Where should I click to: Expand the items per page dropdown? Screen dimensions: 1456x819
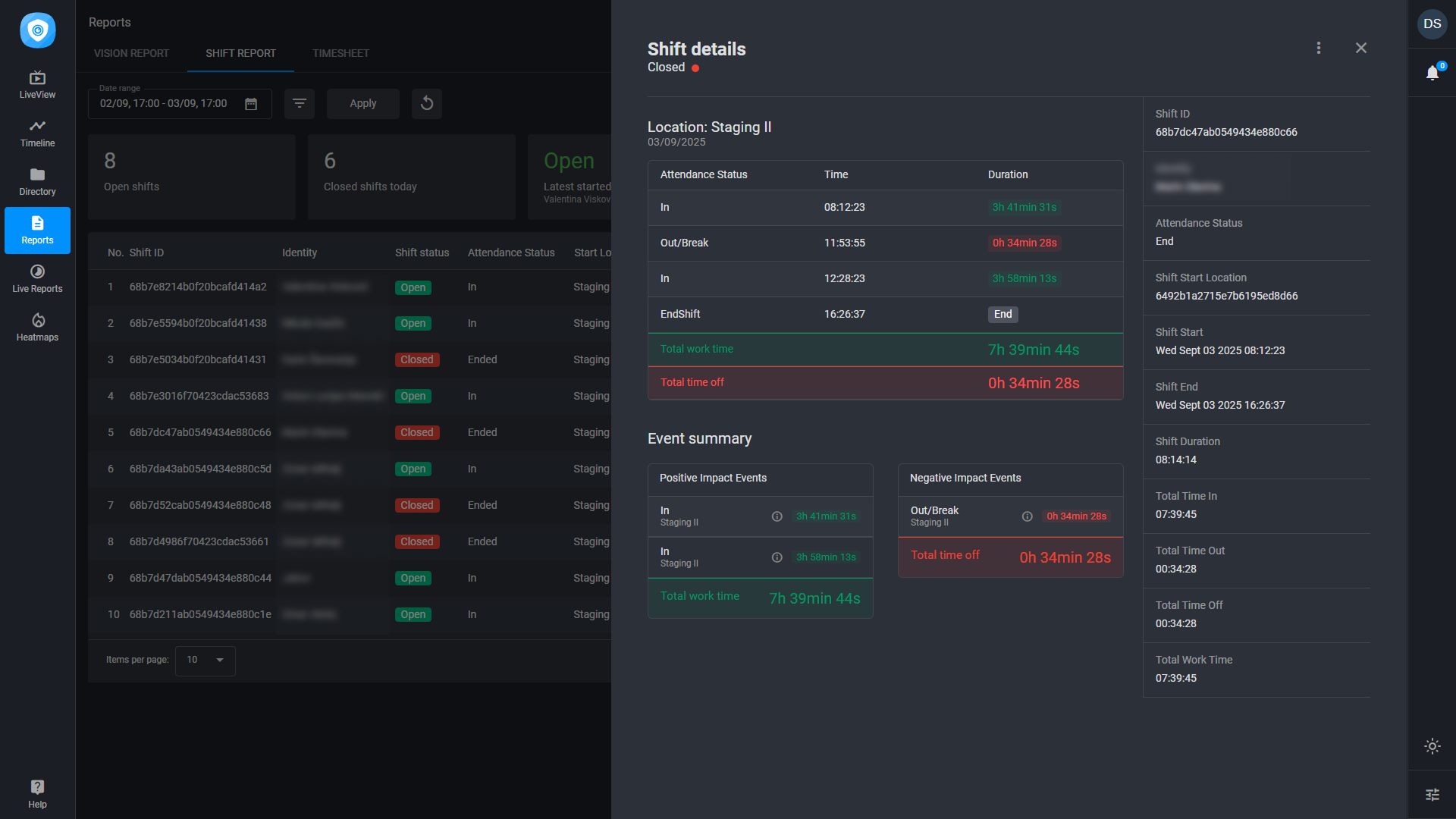click(x=206, y=660)
